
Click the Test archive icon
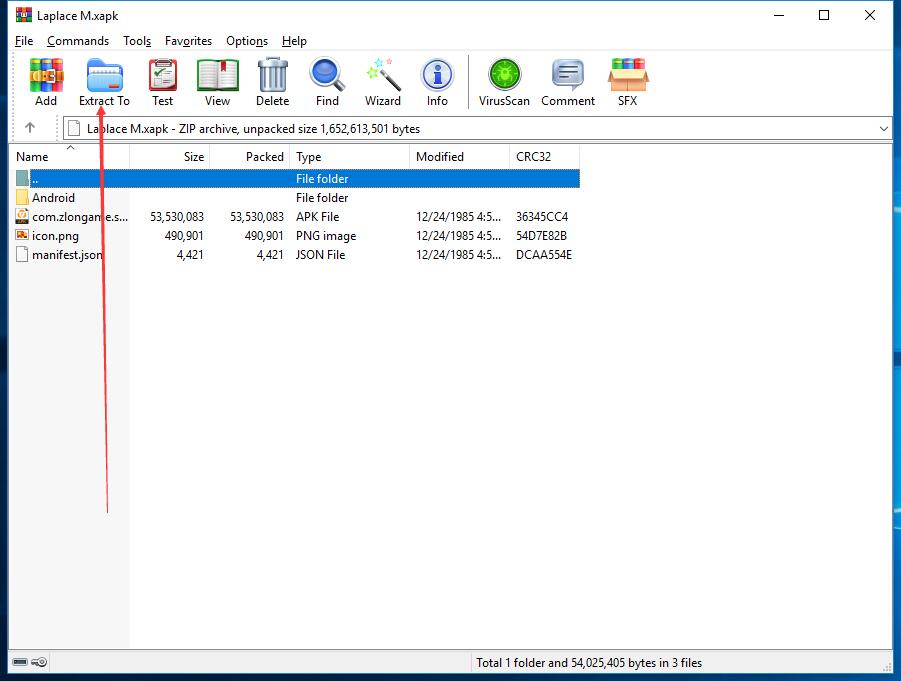click(162, 80)
